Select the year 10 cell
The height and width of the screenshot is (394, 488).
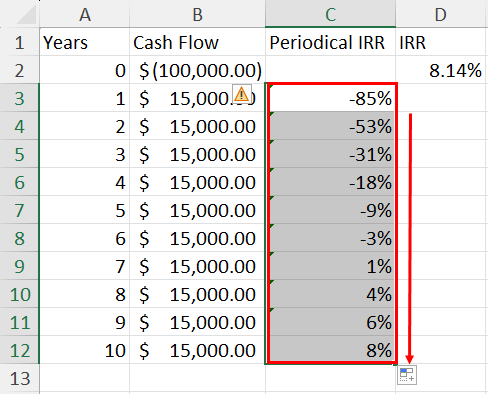(x=85, y=350)
